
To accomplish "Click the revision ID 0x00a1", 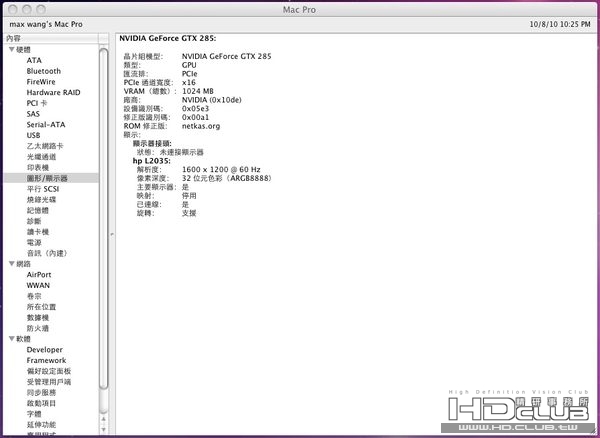I will [x=196, y=117].
